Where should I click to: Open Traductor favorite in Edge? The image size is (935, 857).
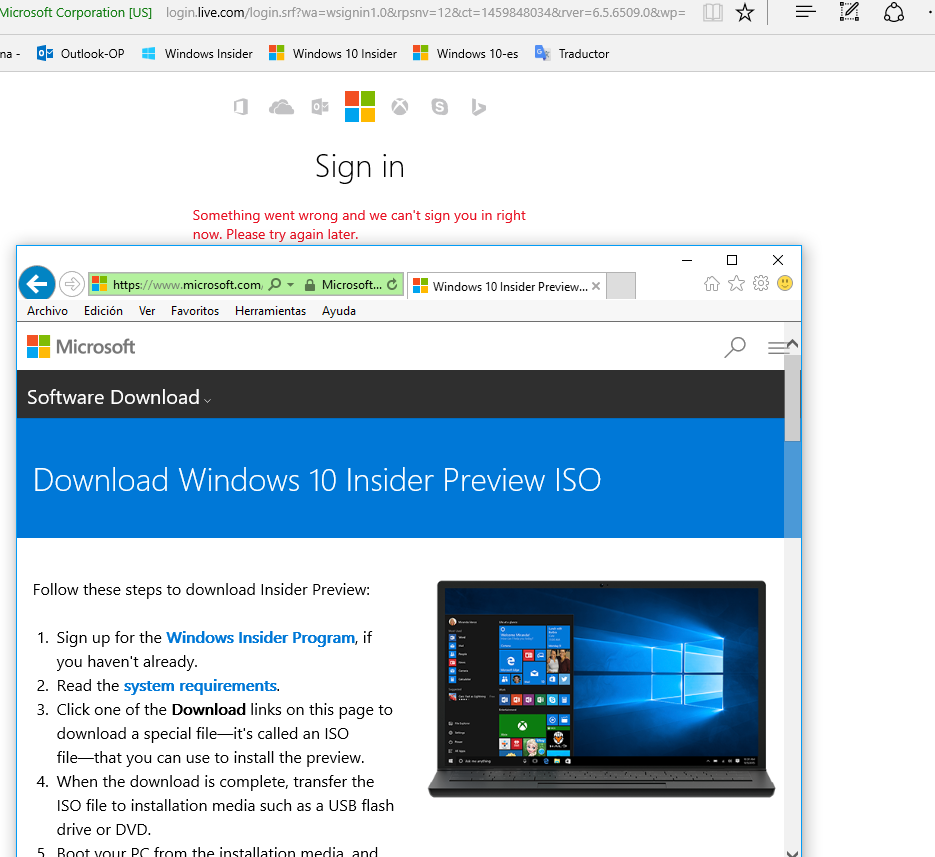572,54
